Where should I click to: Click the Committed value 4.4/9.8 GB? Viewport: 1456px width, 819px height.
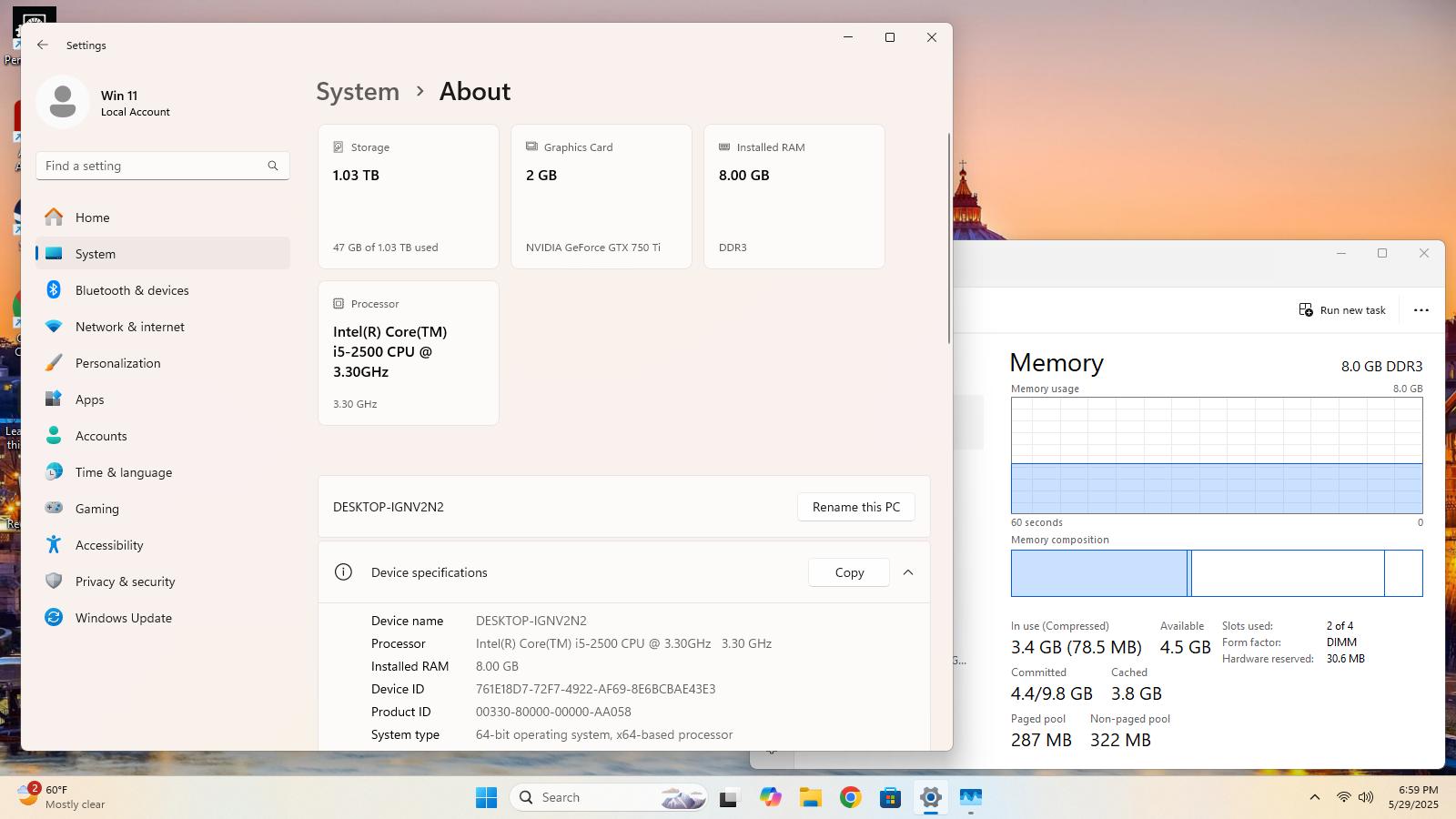coord(1051,693)
